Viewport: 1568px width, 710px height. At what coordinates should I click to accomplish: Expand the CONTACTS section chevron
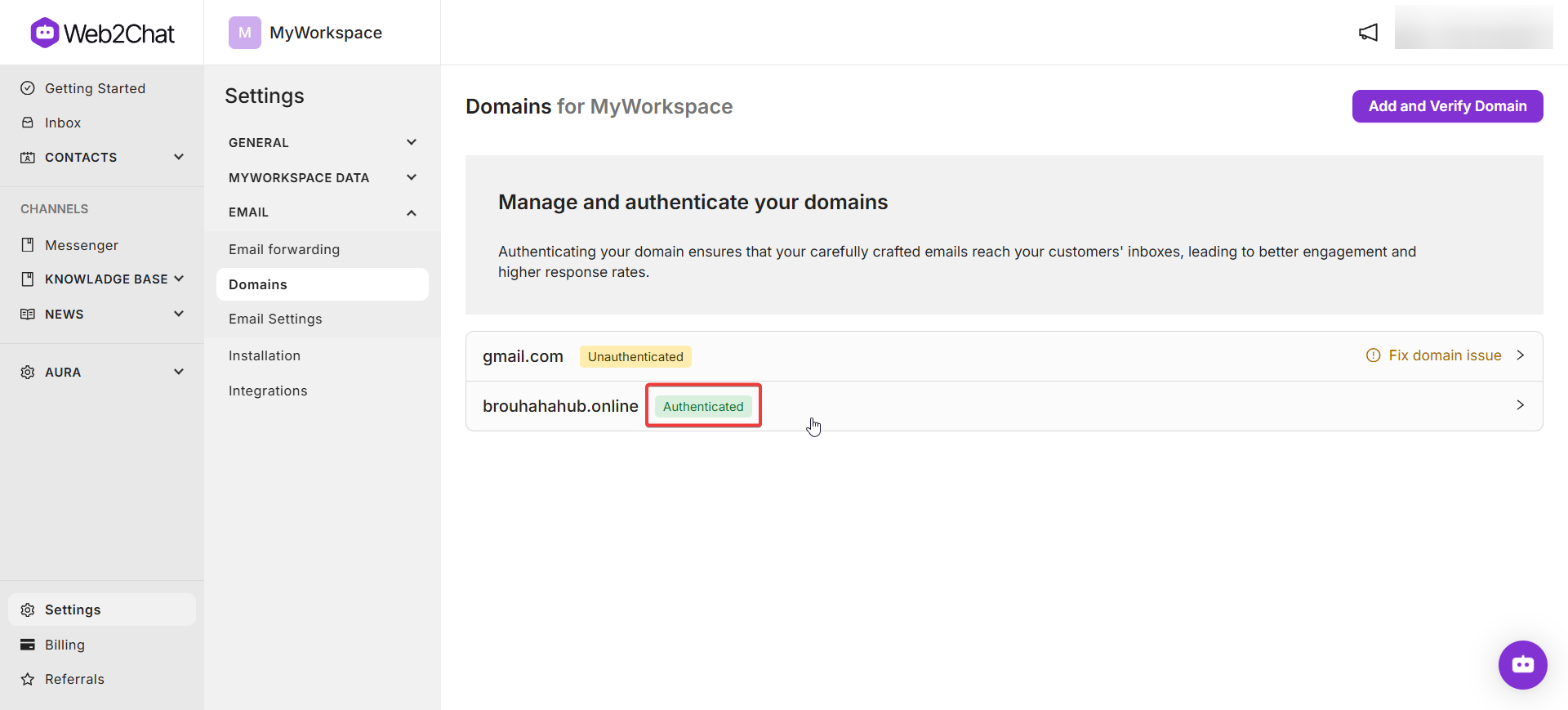[179, 157]
